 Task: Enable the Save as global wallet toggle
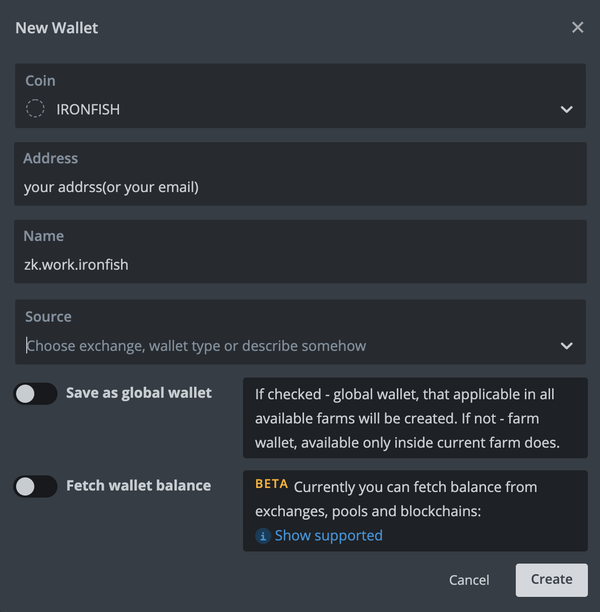(x=36, y=394)
